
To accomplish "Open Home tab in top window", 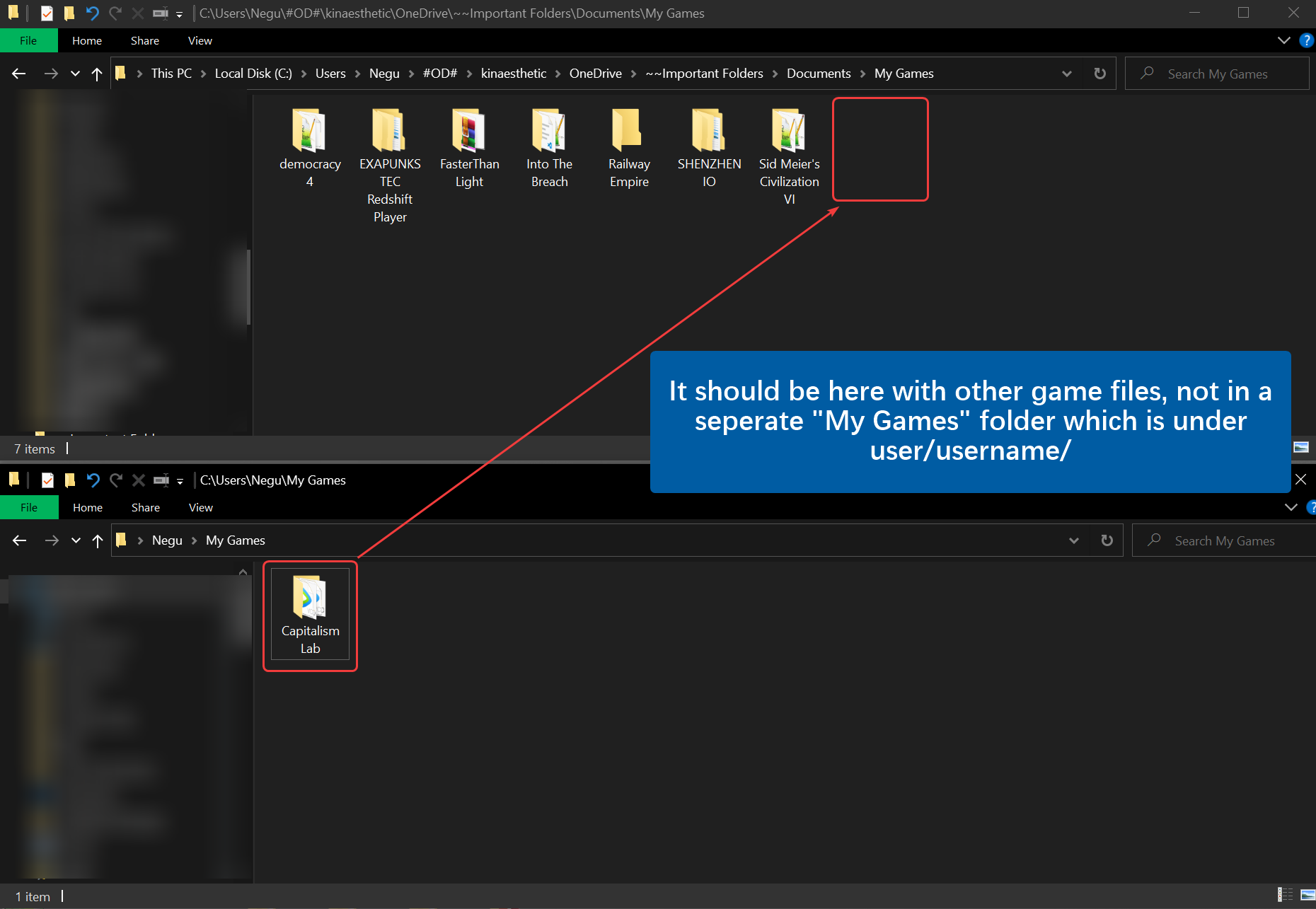I will pos(87,40).
